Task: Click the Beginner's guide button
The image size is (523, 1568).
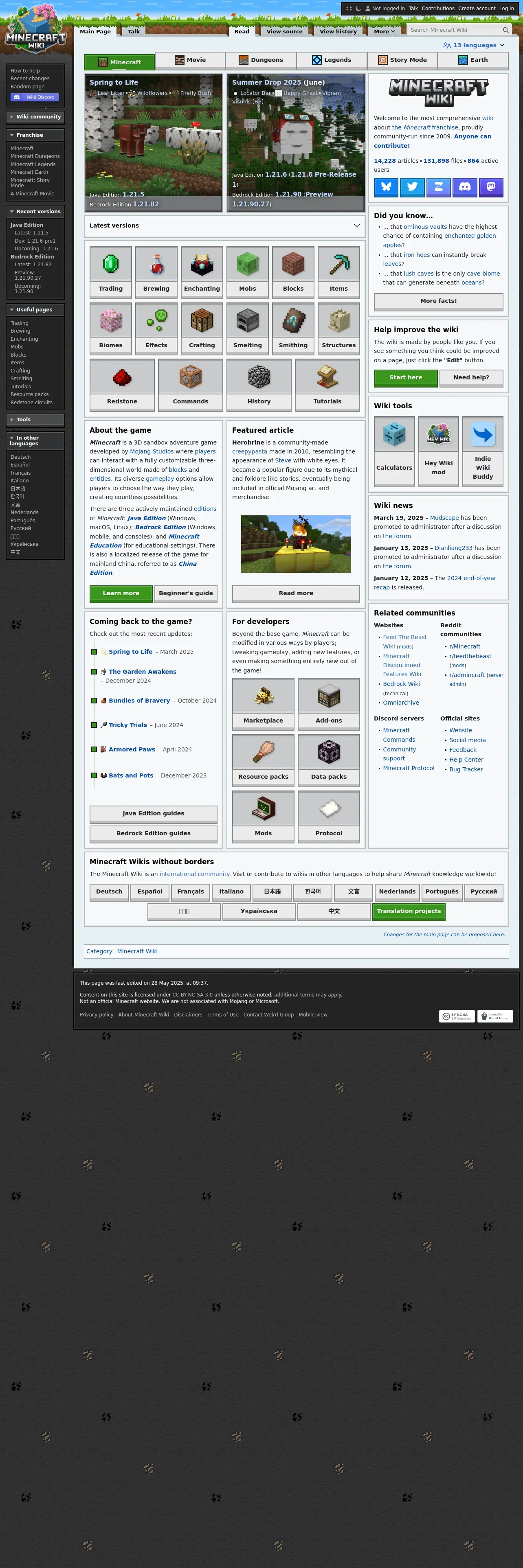Action: (x=186, y=593)
